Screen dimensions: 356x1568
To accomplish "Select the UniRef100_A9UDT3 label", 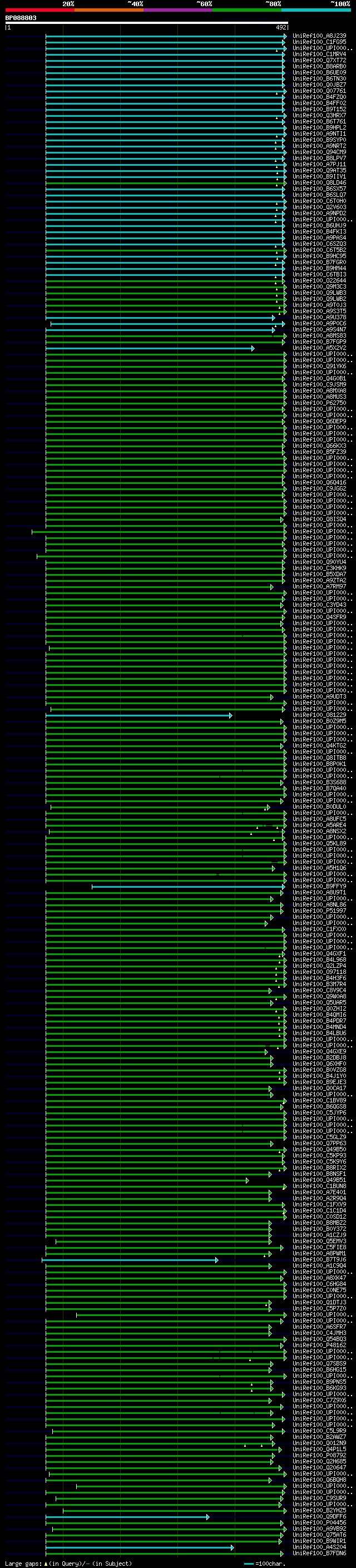I will coord(319,697).
